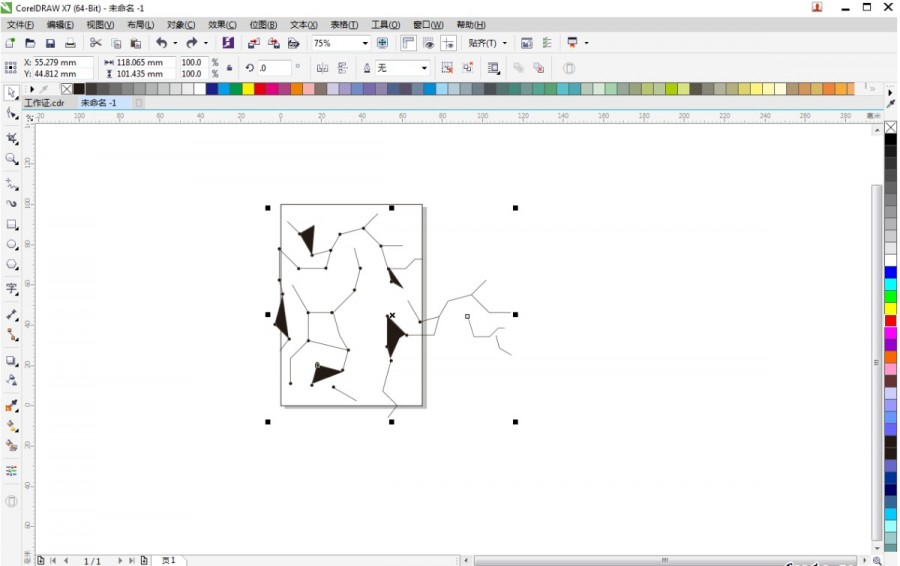Open the 文件(F) menu

point(21,25)
